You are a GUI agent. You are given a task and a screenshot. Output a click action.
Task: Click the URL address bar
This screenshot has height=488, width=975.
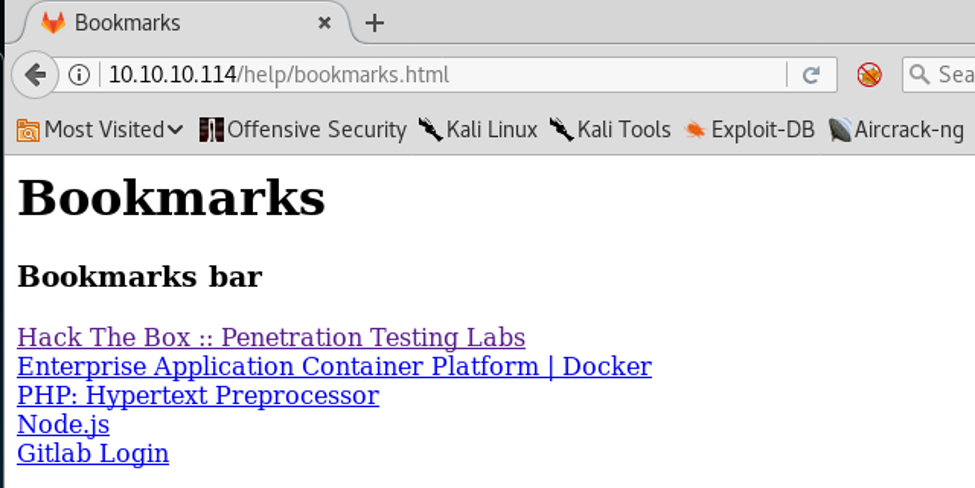click(x=440, y=75)
